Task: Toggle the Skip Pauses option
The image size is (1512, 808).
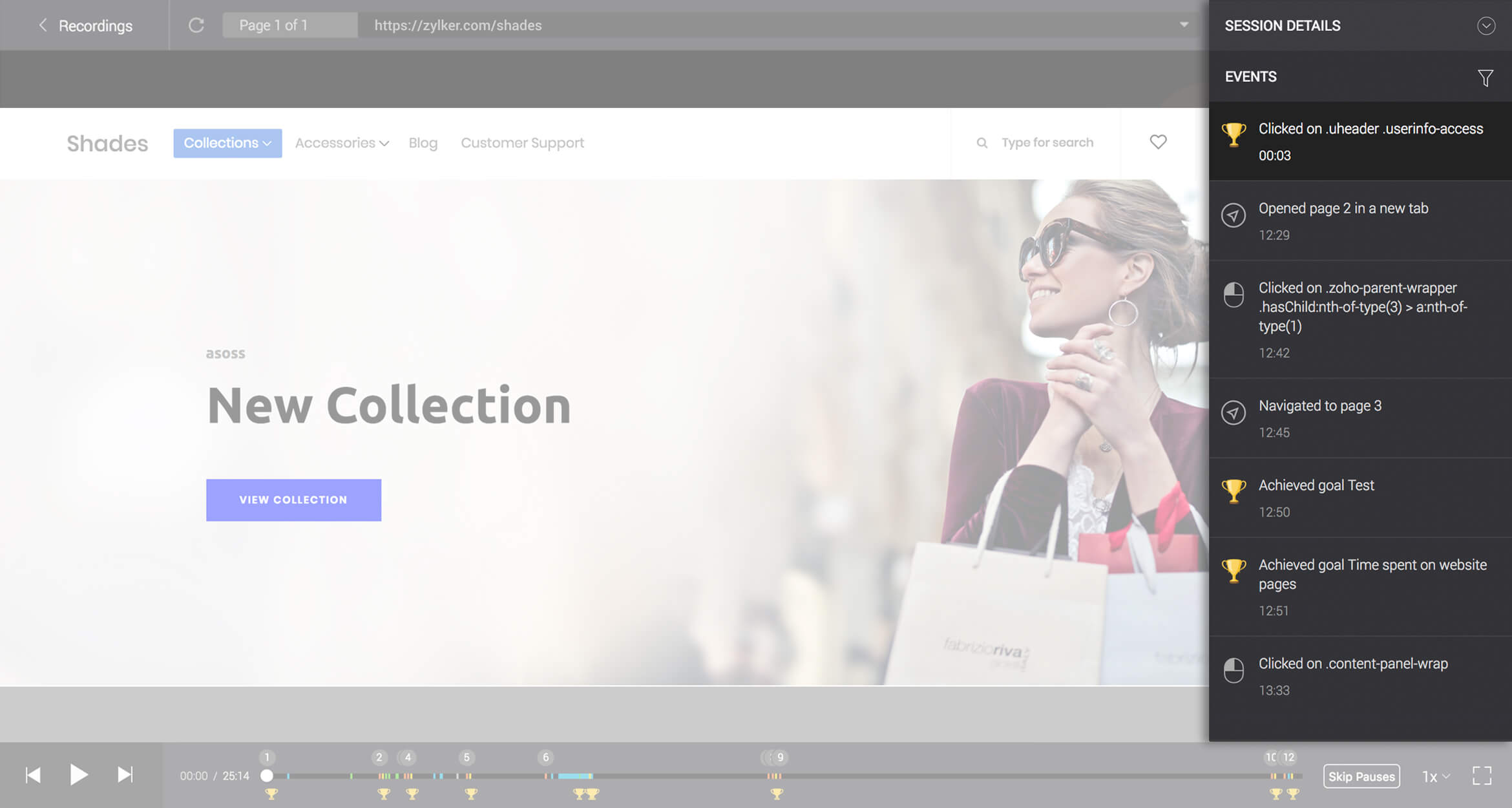Action: 1361,776
